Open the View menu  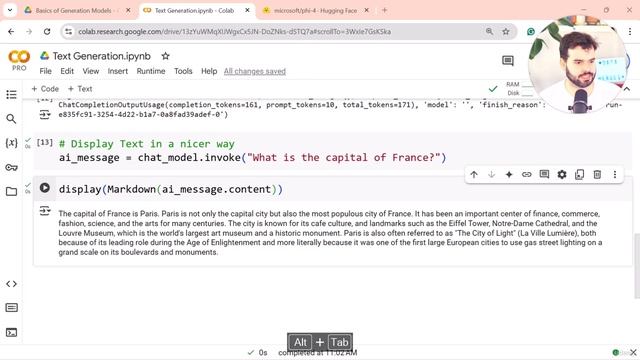pyautogui.click(x=91, y=71)
